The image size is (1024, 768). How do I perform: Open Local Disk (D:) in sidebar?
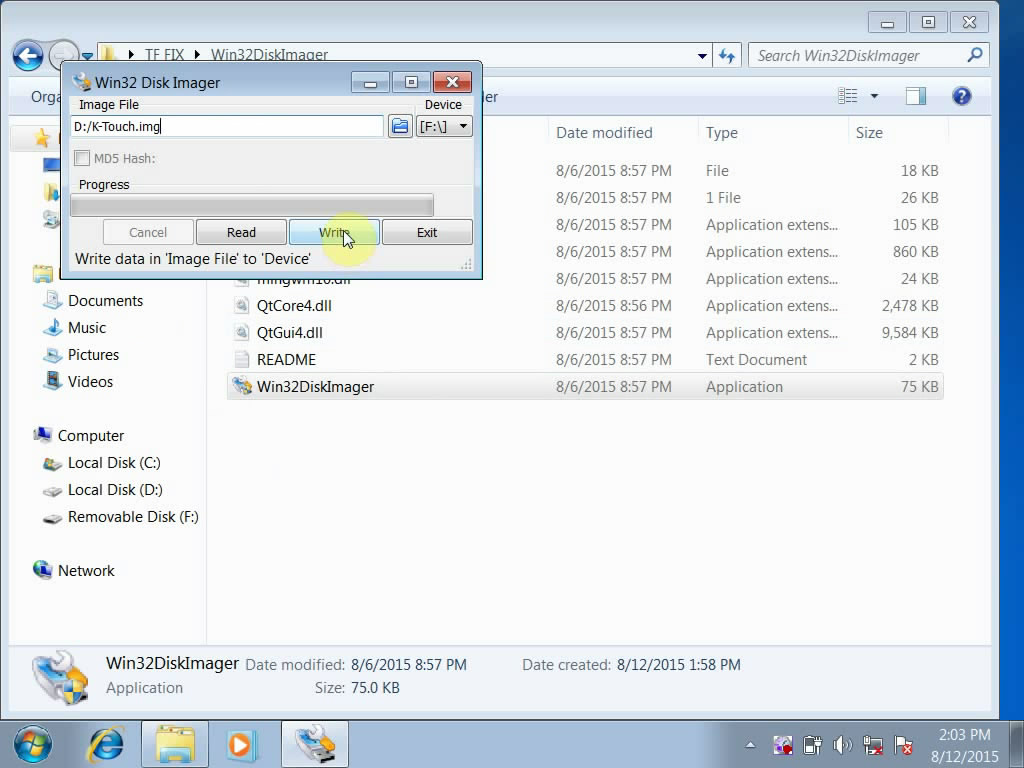click(x=115, y=490)
